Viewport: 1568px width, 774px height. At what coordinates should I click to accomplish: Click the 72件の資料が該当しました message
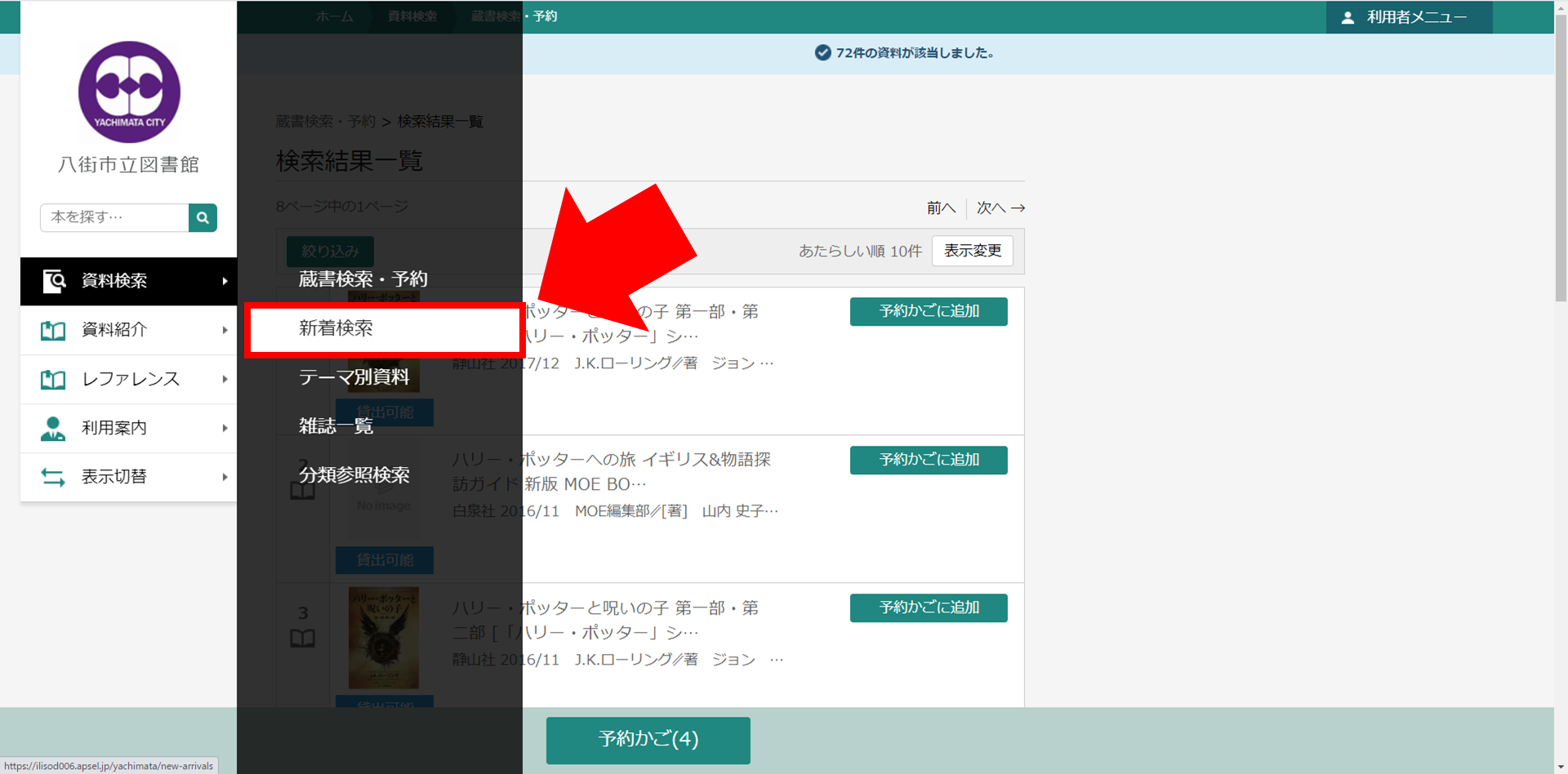(905, 53)
